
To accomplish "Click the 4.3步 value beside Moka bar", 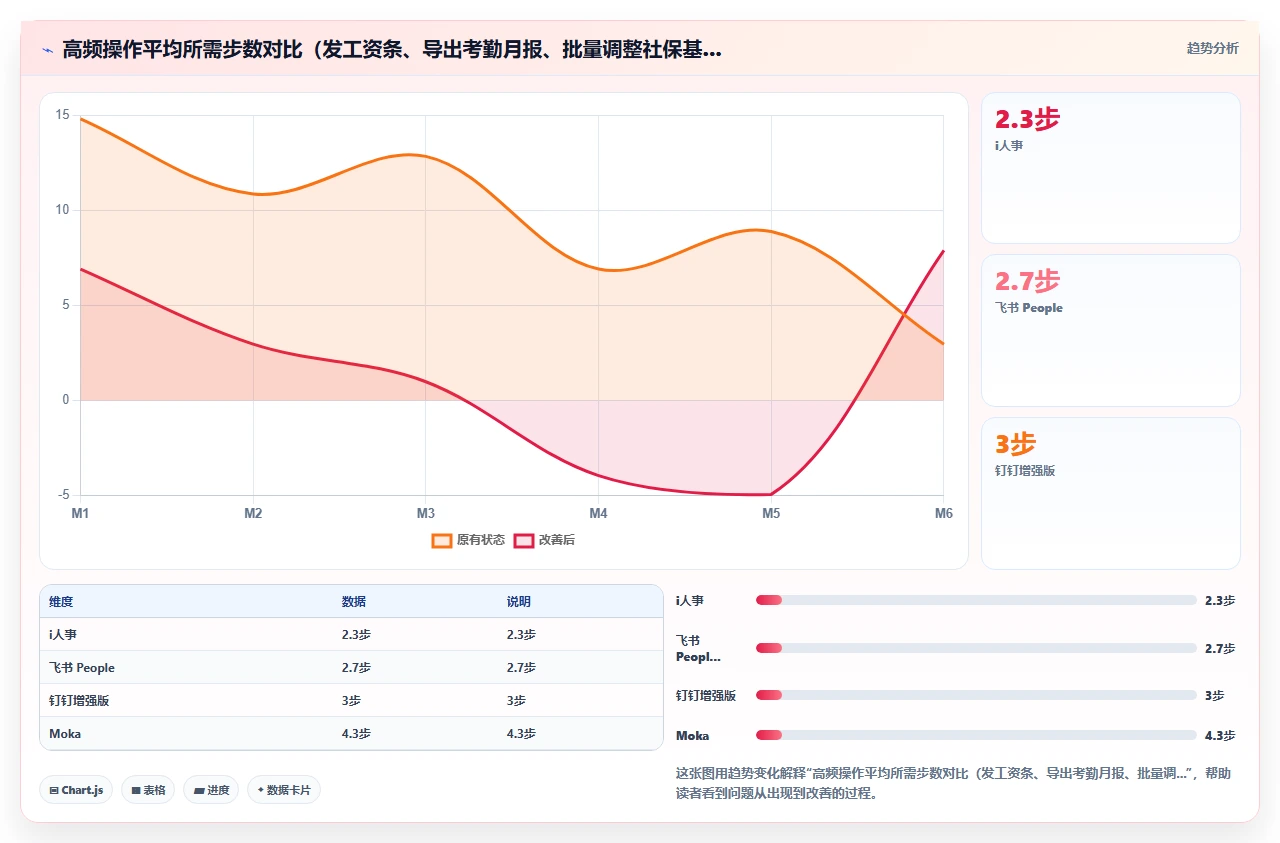I will point(1220,736).
